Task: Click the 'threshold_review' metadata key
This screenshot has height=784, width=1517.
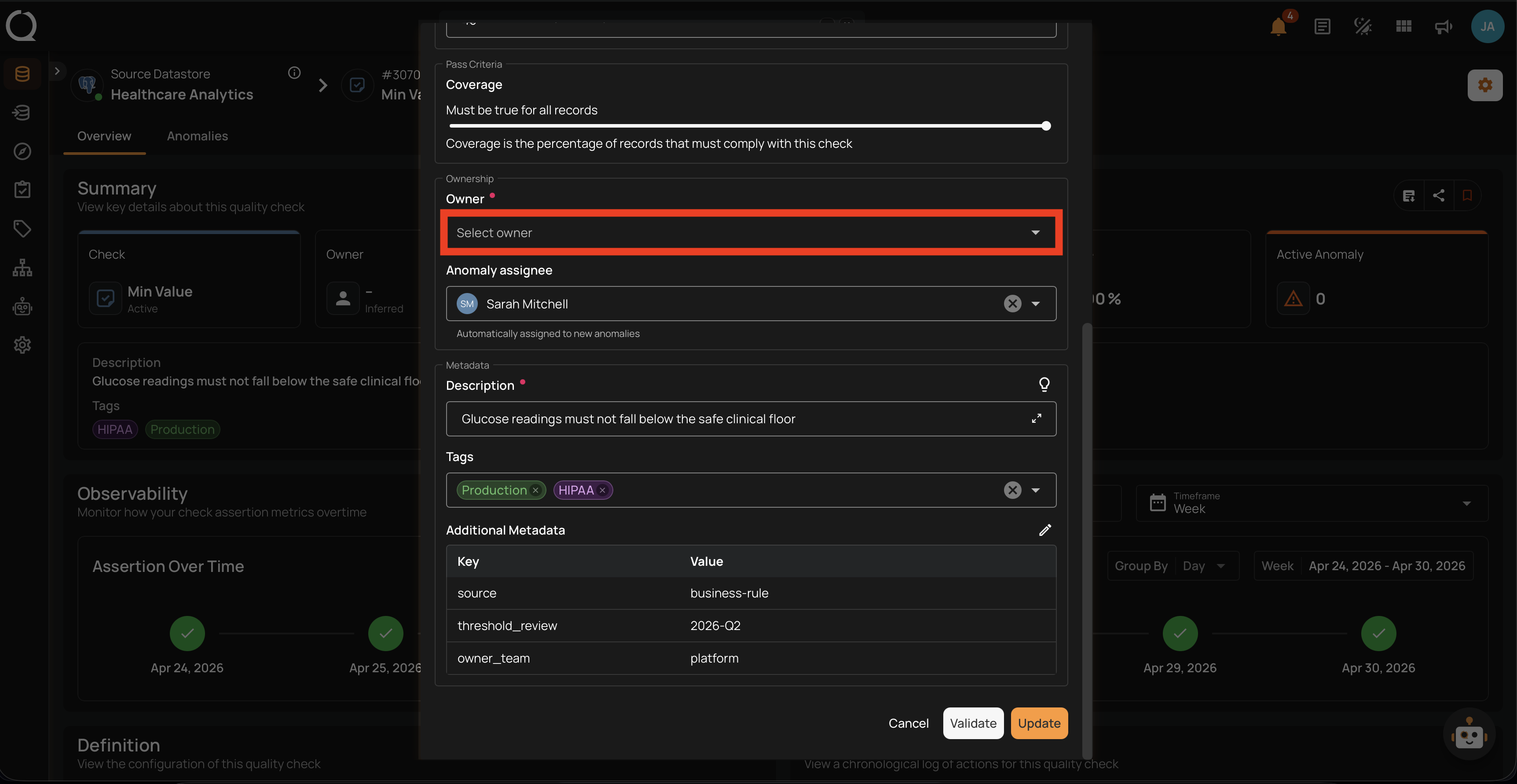Action: coord(507,626)
